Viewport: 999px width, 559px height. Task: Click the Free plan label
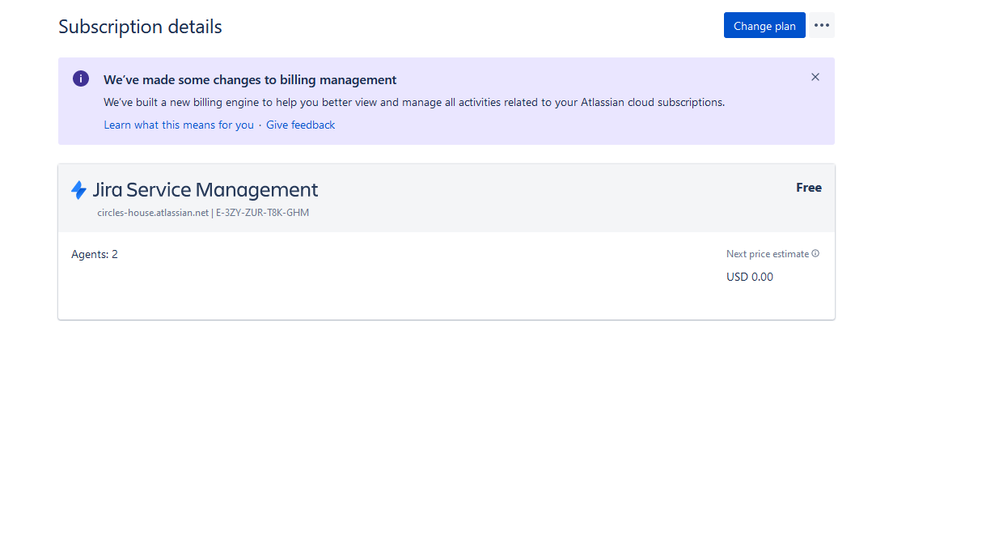coord(809,187)
